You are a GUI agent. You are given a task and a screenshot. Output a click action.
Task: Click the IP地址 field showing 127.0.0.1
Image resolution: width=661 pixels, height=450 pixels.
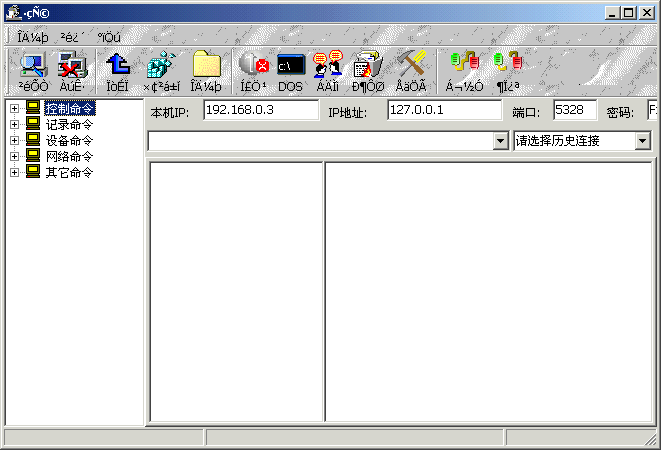click(444, 109)
